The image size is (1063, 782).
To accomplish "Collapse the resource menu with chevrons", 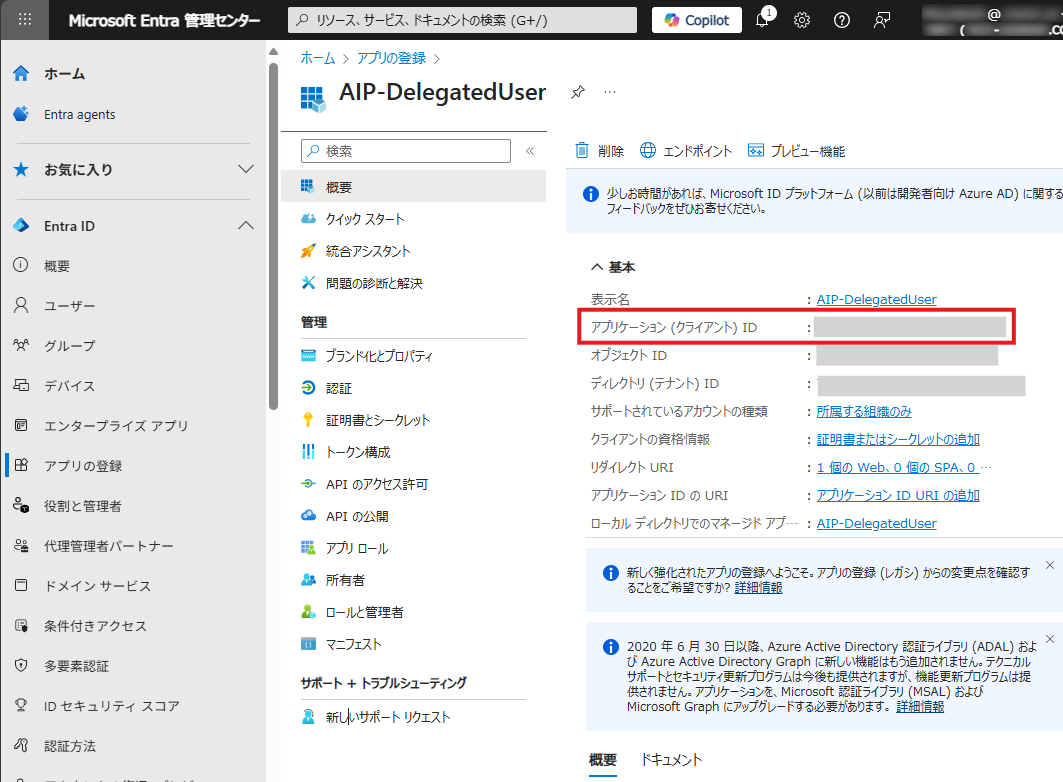I will (x=530, y=150).
